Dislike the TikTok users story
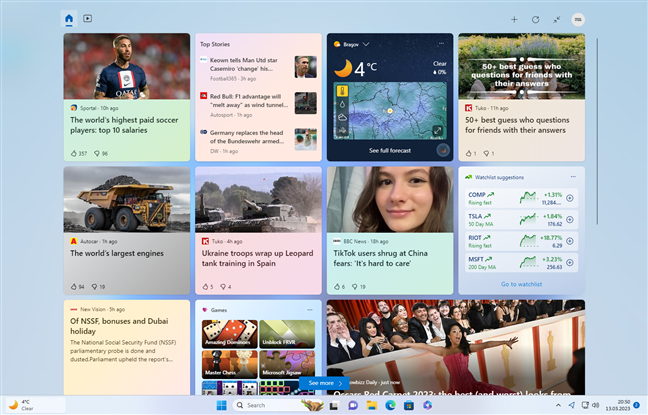The width and height of the screenshot is (648, 415). 359,286
